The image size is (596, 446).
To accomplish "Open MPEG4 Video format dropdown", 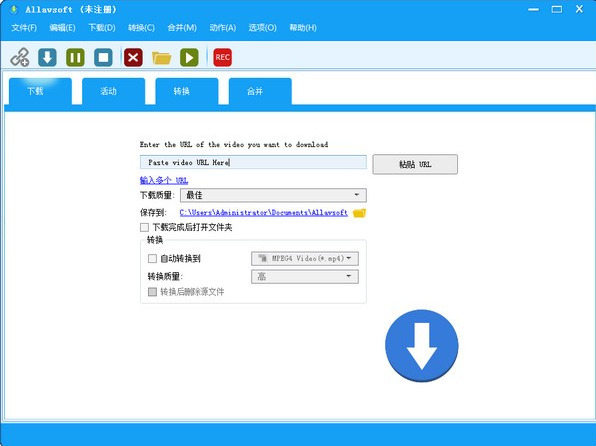I will coord(305,259).
